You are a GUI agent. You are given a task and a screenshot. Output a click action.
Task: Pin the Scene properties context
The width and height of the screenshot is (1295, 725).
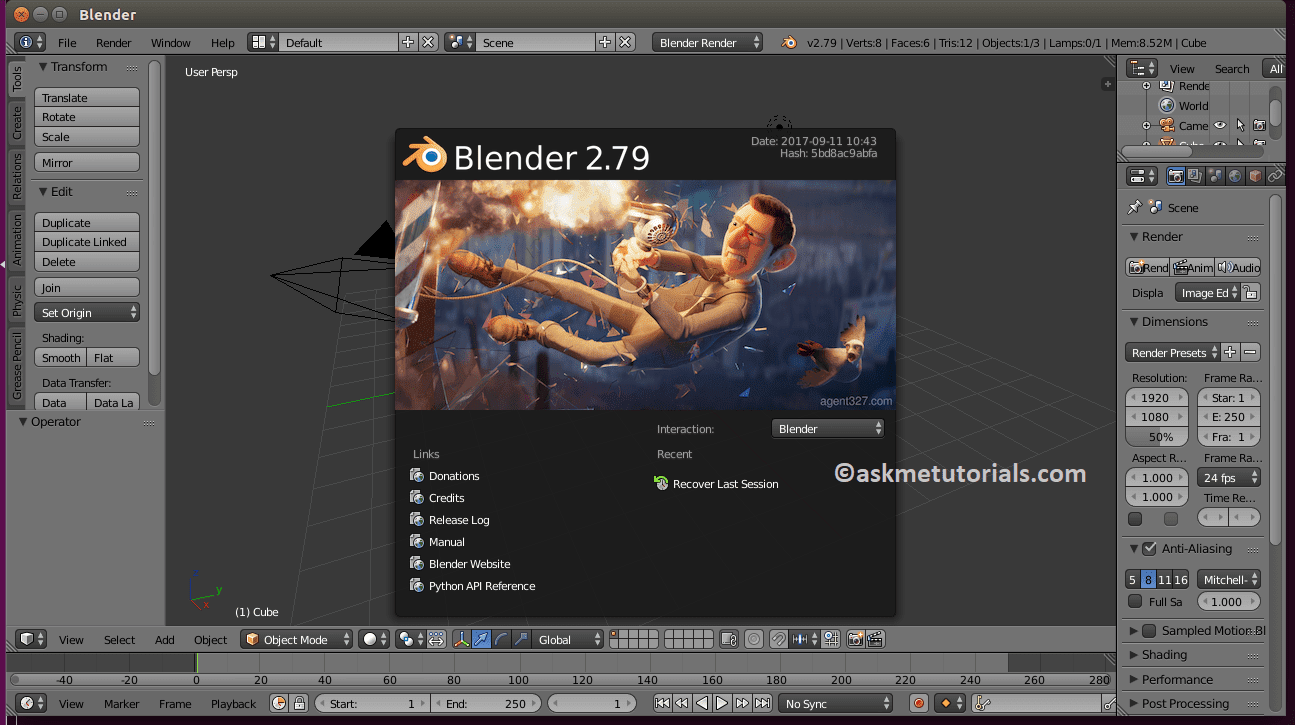tap(1134, 207)
